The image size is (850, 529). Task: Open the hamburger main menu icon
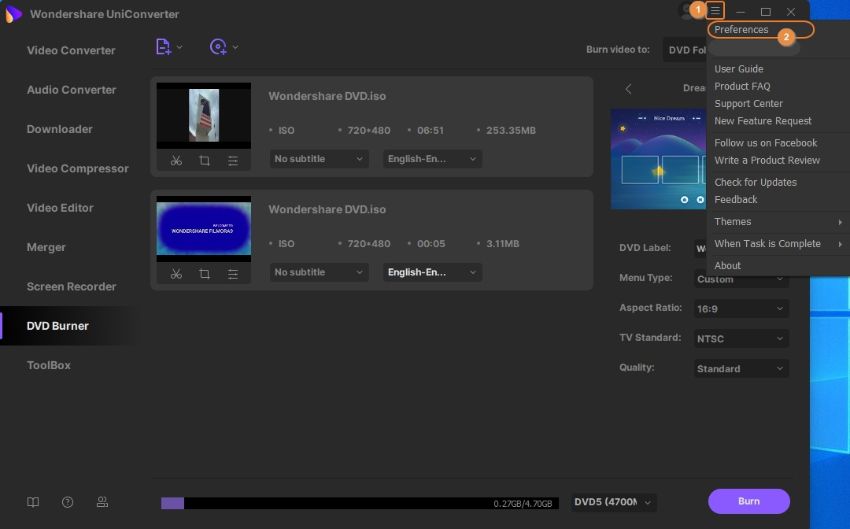click(714, 11)
